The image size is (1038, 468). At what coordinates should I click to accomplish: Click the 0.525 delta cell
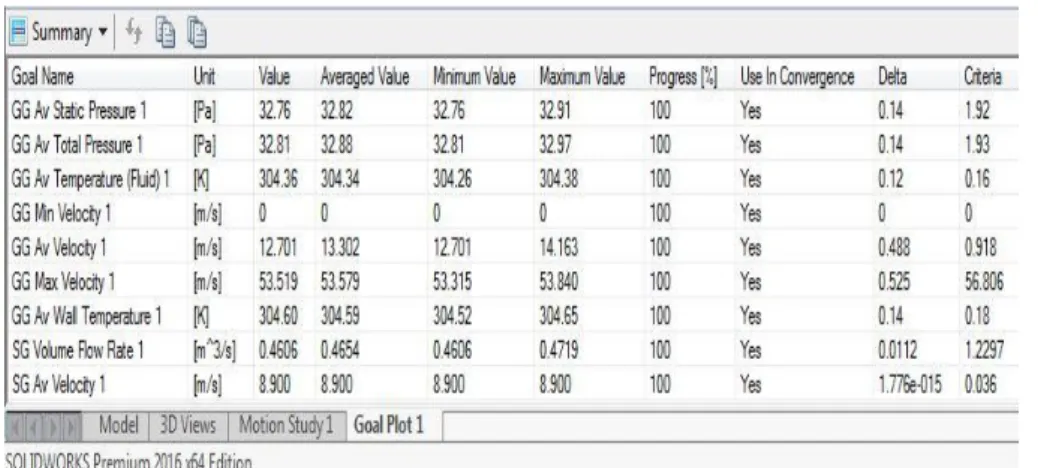(x=894, y=283)
